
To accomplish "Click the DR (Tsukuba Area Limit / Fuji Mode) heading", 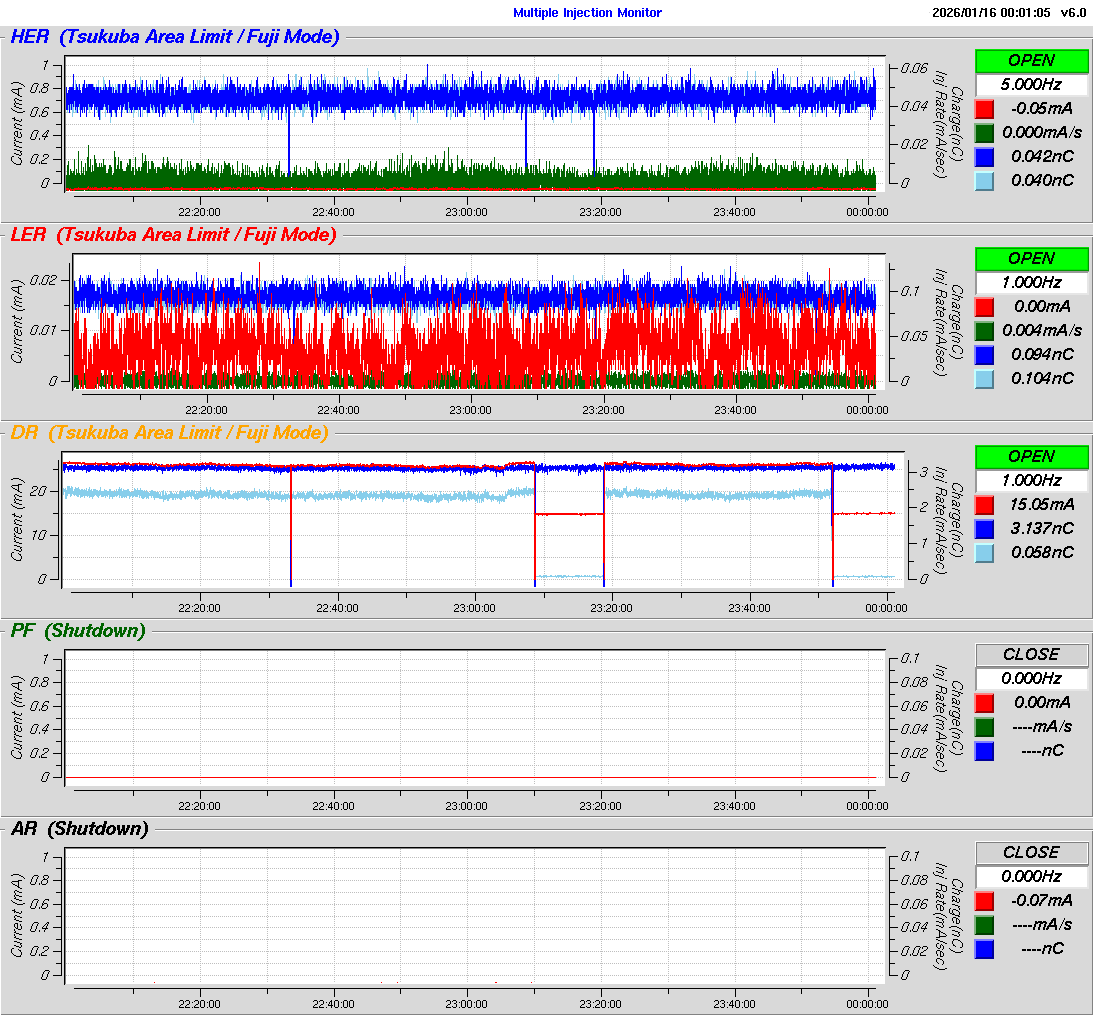I will pos(169,432).
